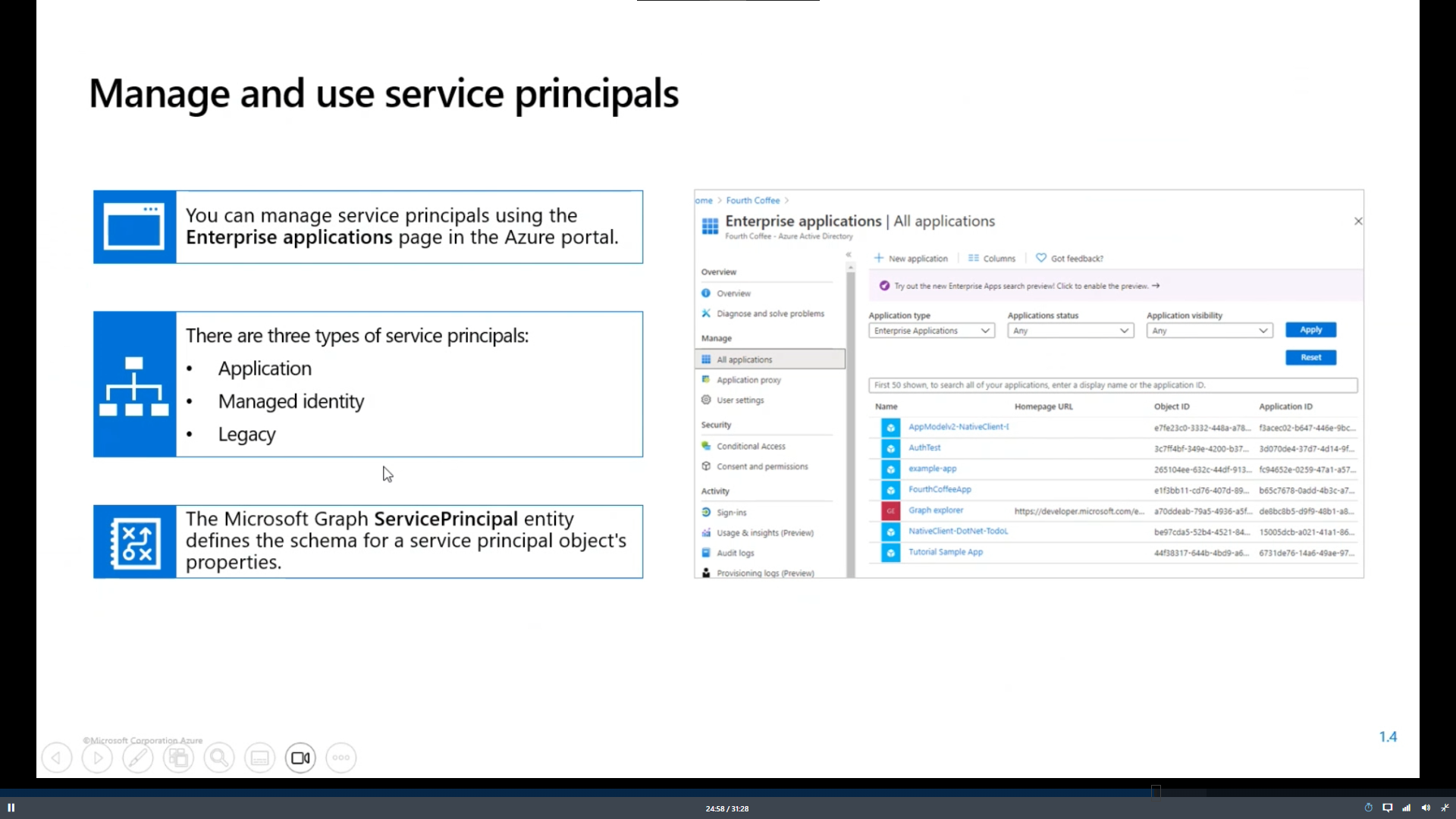The width and height of the screenshot is (1456, 819).
Task: Open the FourthCoffeeApp application link
Action: coord(940,490)
